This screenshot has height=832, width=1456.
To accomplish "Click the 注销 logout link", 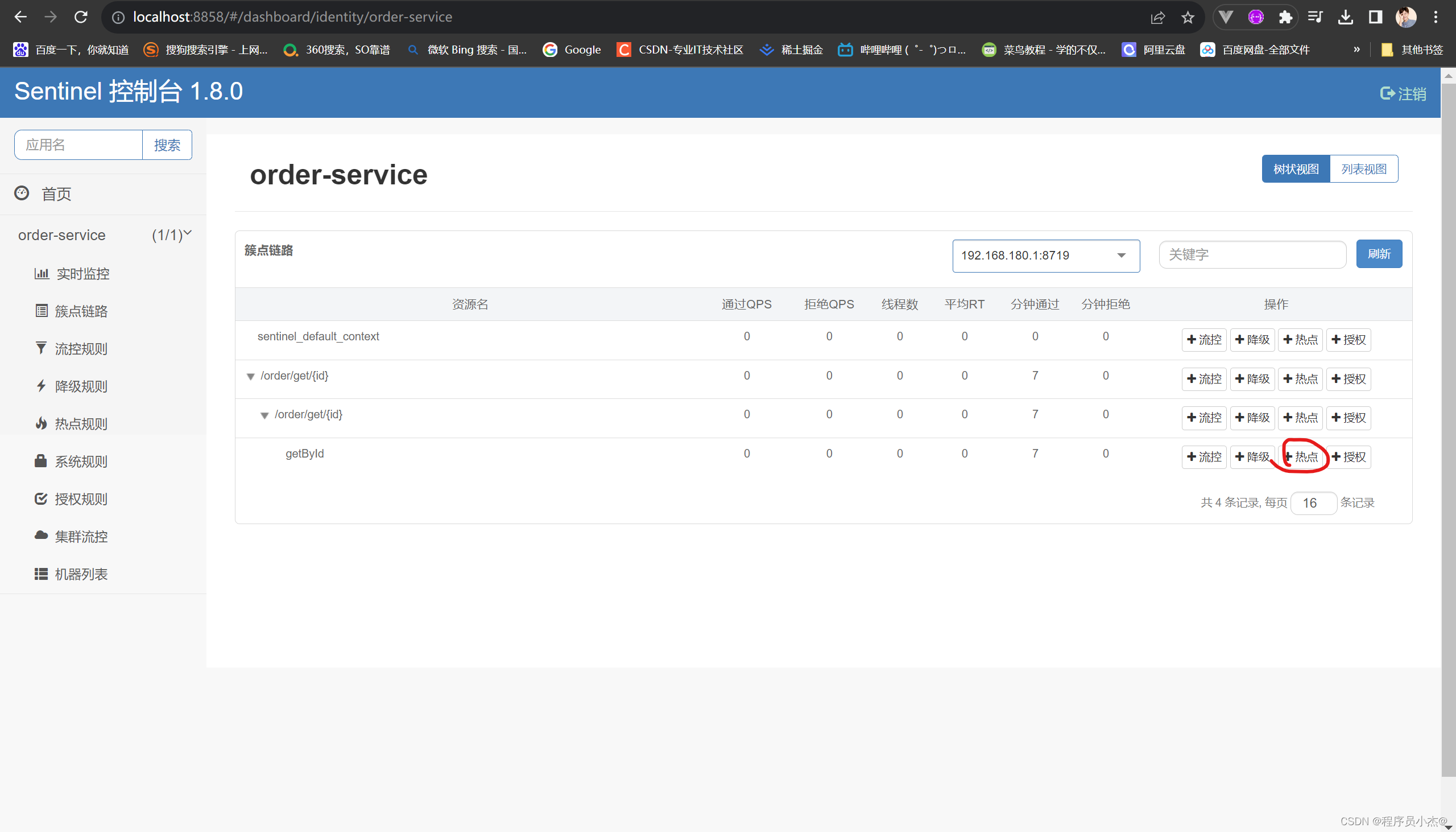I will [x=1404, y=93].
